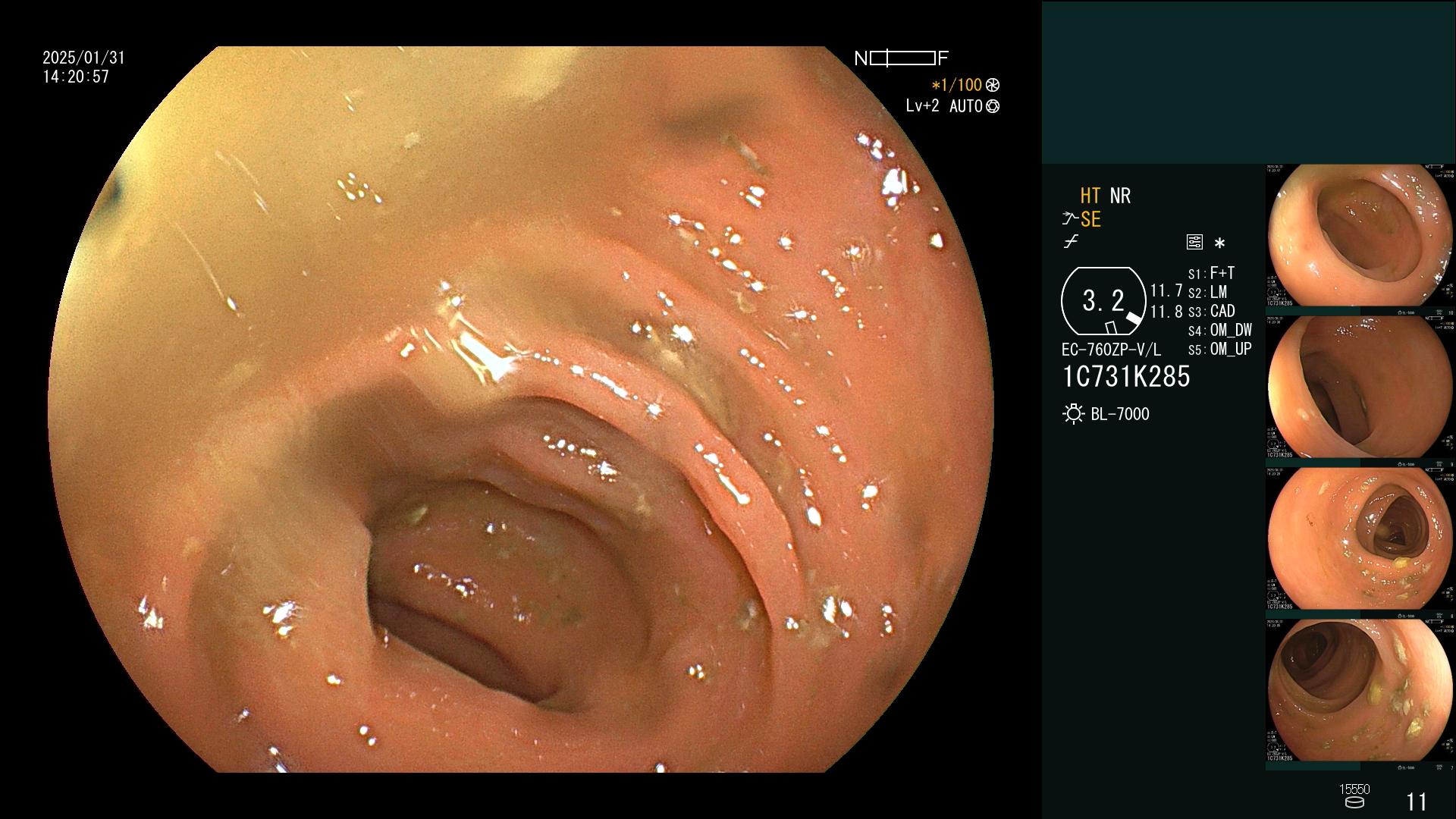Select the orange SE indicator

1090,220
